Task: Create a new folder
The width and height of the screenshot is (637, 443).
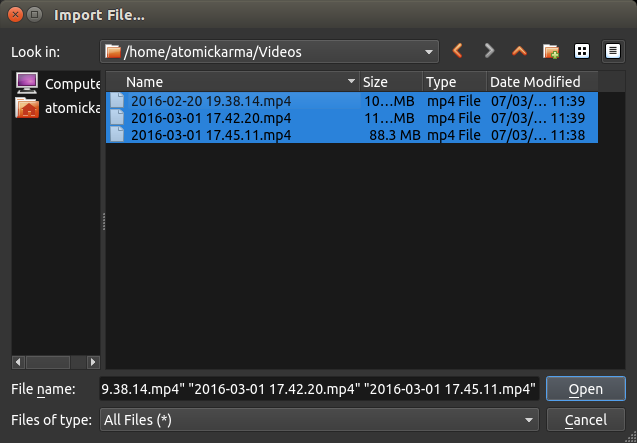Action: click(x=551, y=51)
